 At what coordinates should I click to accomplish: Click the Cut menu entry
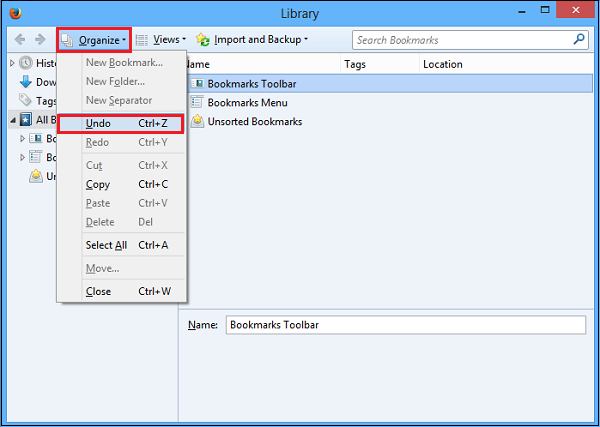click(121, 165)
